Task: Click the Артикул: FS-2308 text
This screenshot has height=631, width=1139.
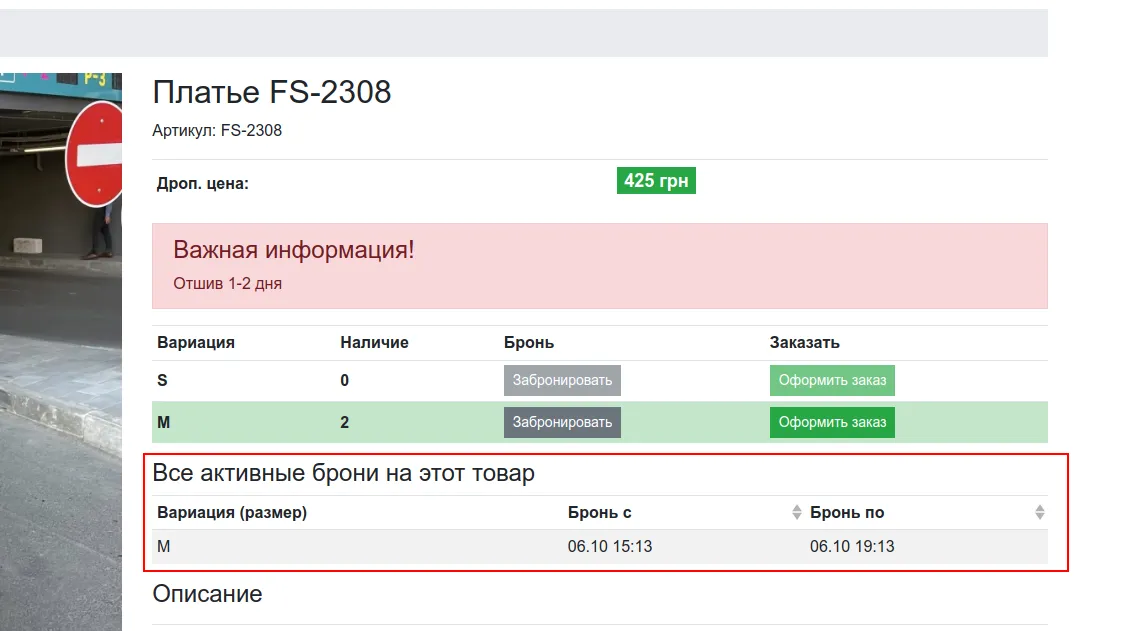Action: coord(217,131)
